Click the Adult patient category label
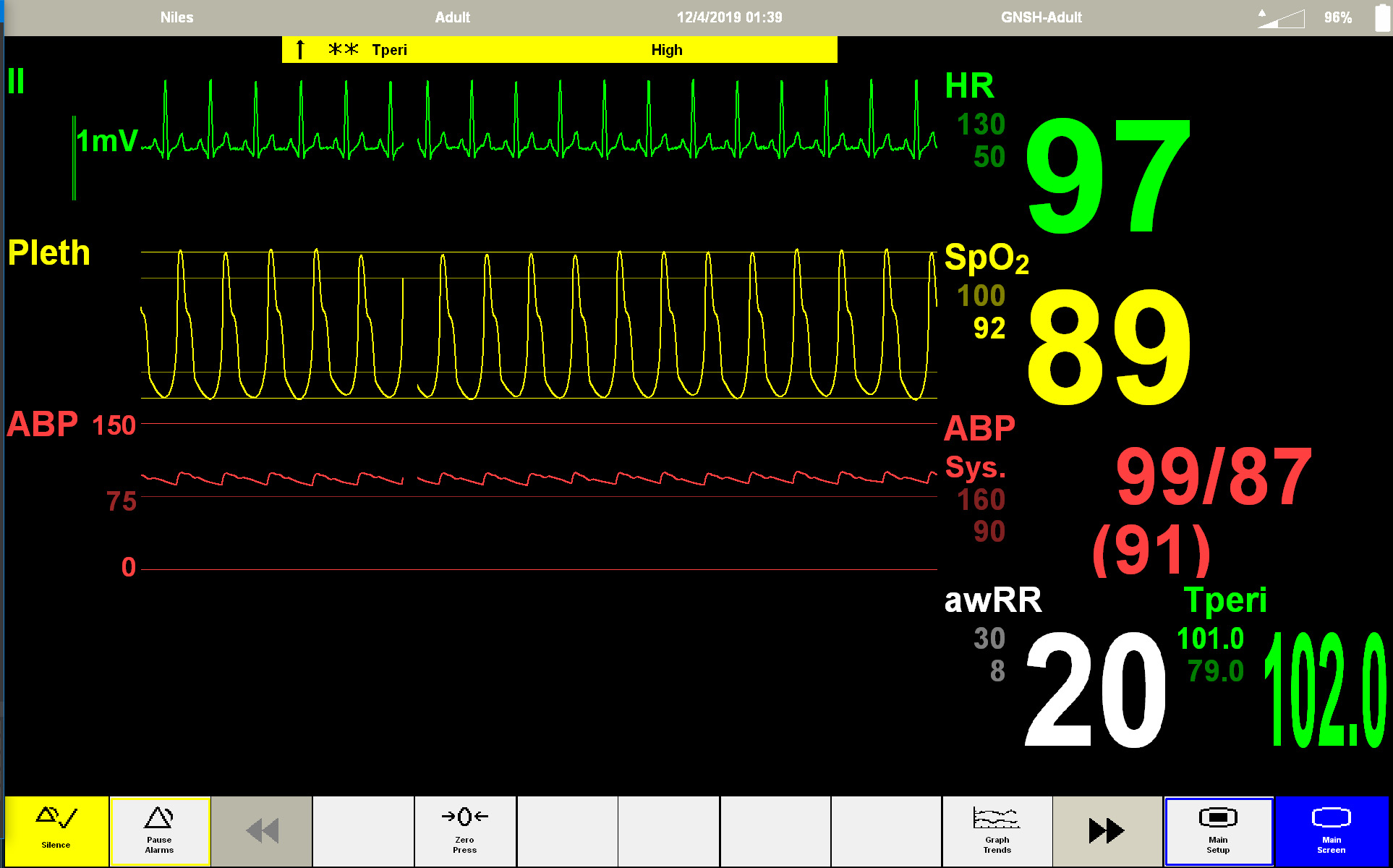Screen dimensions: 1393x868 pos(452,17)
